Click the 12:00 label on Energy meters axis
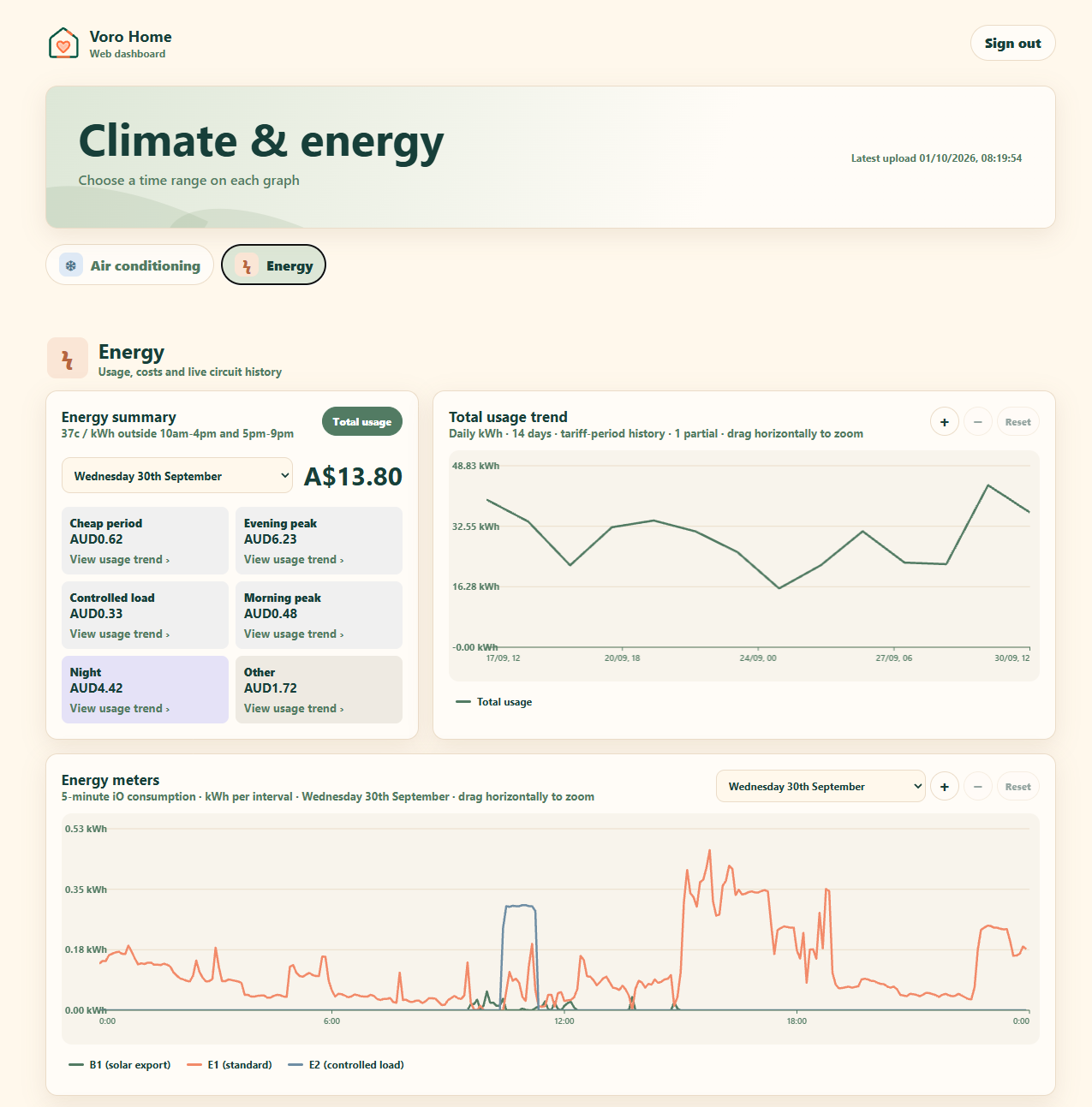The width and height of the screenshot is (1092, 1107). point(564,1021)
